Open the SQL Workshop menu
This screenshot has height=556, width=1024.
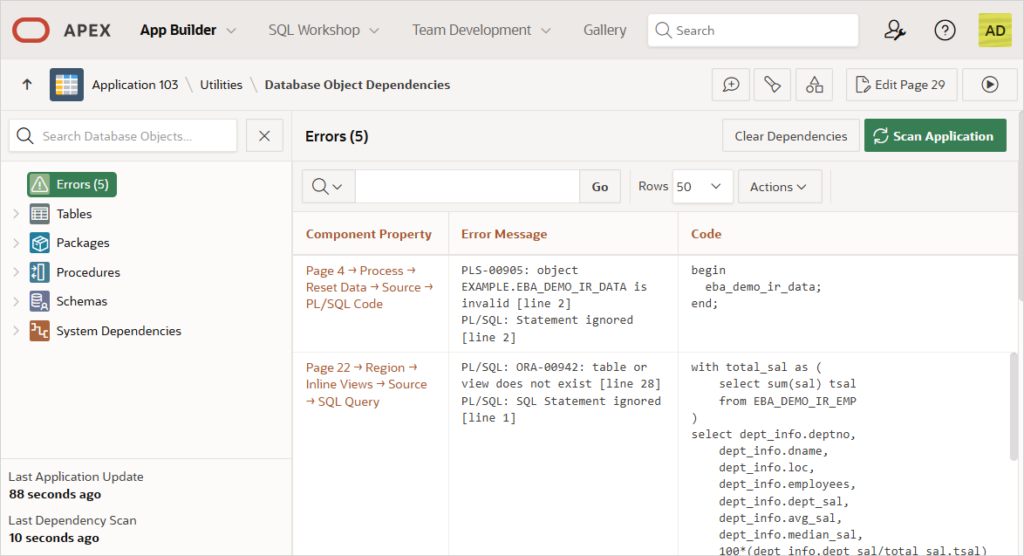[323, 30]
